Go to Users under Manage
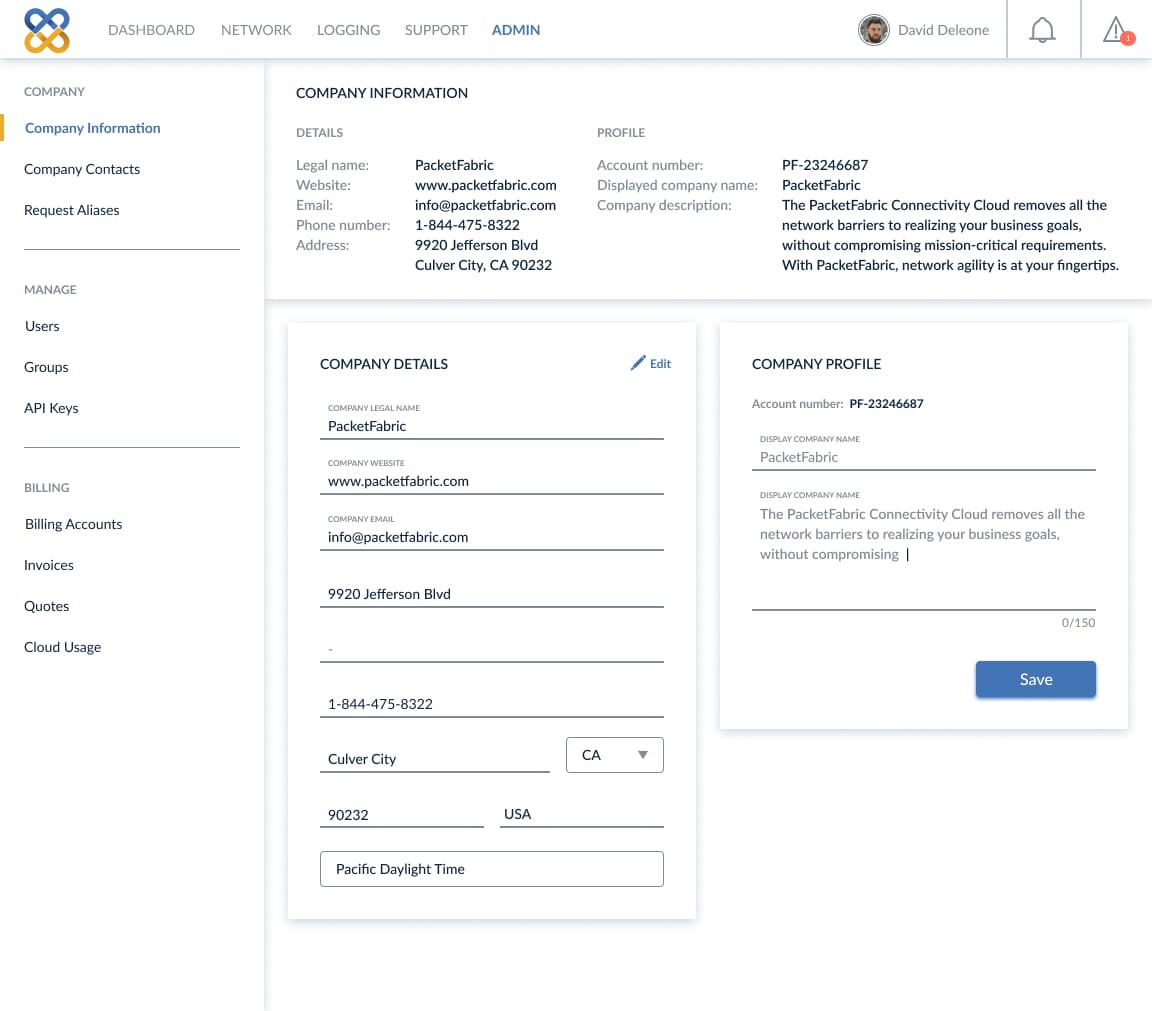This screenshot has height=1011, width=1152. (42, 326)
